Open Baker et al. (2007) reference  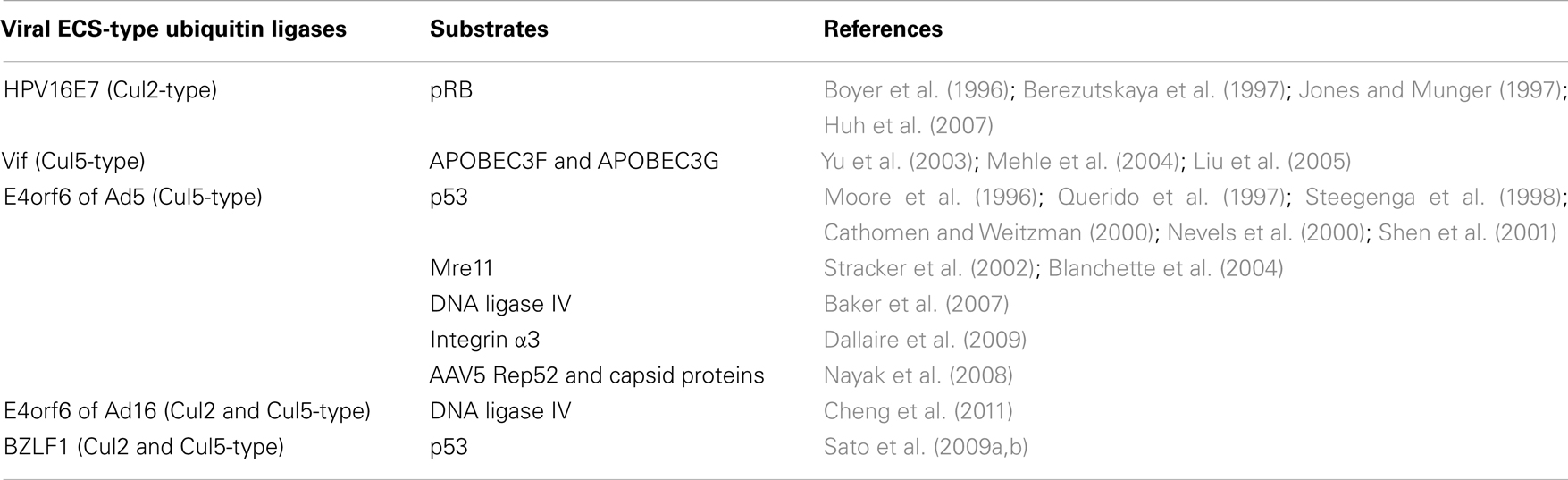(916, 304)
